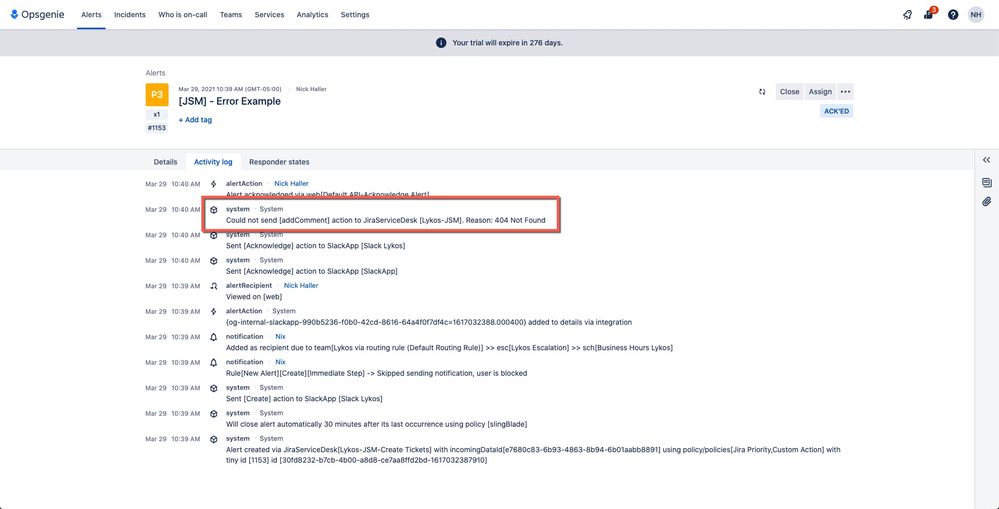999x509 pixels.
Task: Click the ACK'ED status badge
Action: [x=836, y=111]
